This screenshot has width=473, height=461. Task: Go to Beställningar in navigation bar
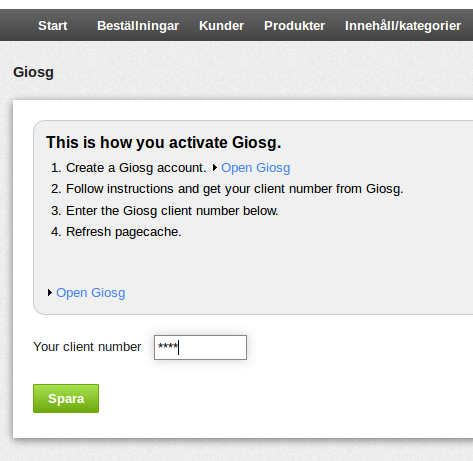(138, 26)
